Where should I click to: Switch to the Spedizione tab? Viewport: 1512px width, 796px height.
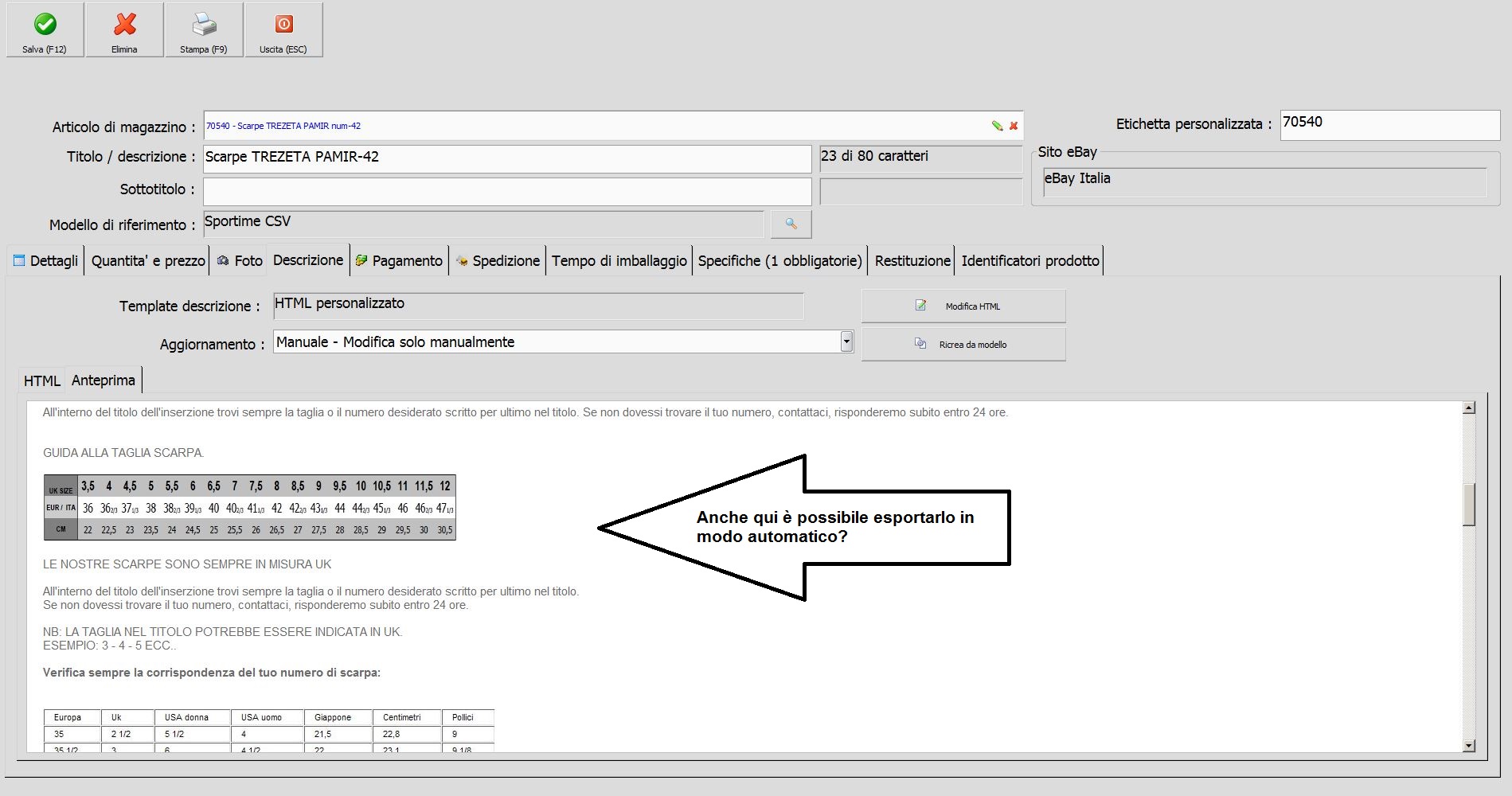coord(498,261)
